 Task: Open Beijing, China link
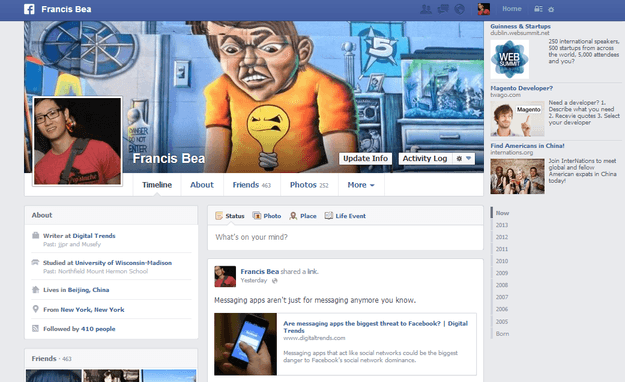pyautogui.click(x=88, y=290)
